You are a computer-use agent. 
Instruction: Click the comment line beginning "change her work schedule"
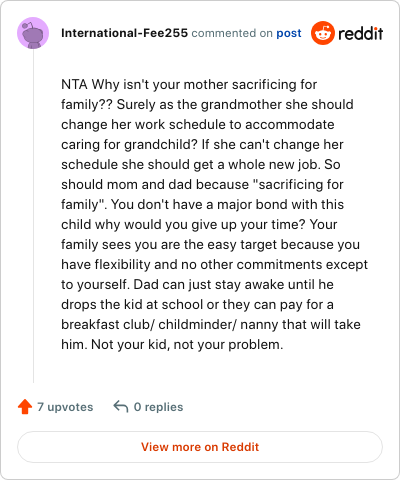click(x=198, y=125)
